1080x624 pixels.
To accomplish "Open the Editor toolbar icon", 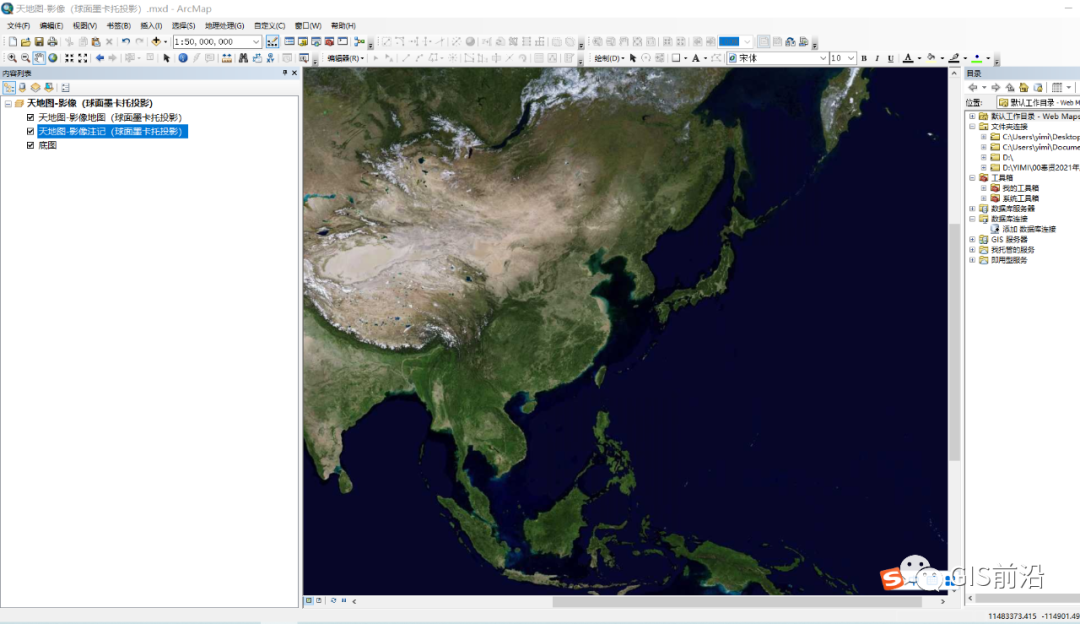I will [x=273, y=42].
